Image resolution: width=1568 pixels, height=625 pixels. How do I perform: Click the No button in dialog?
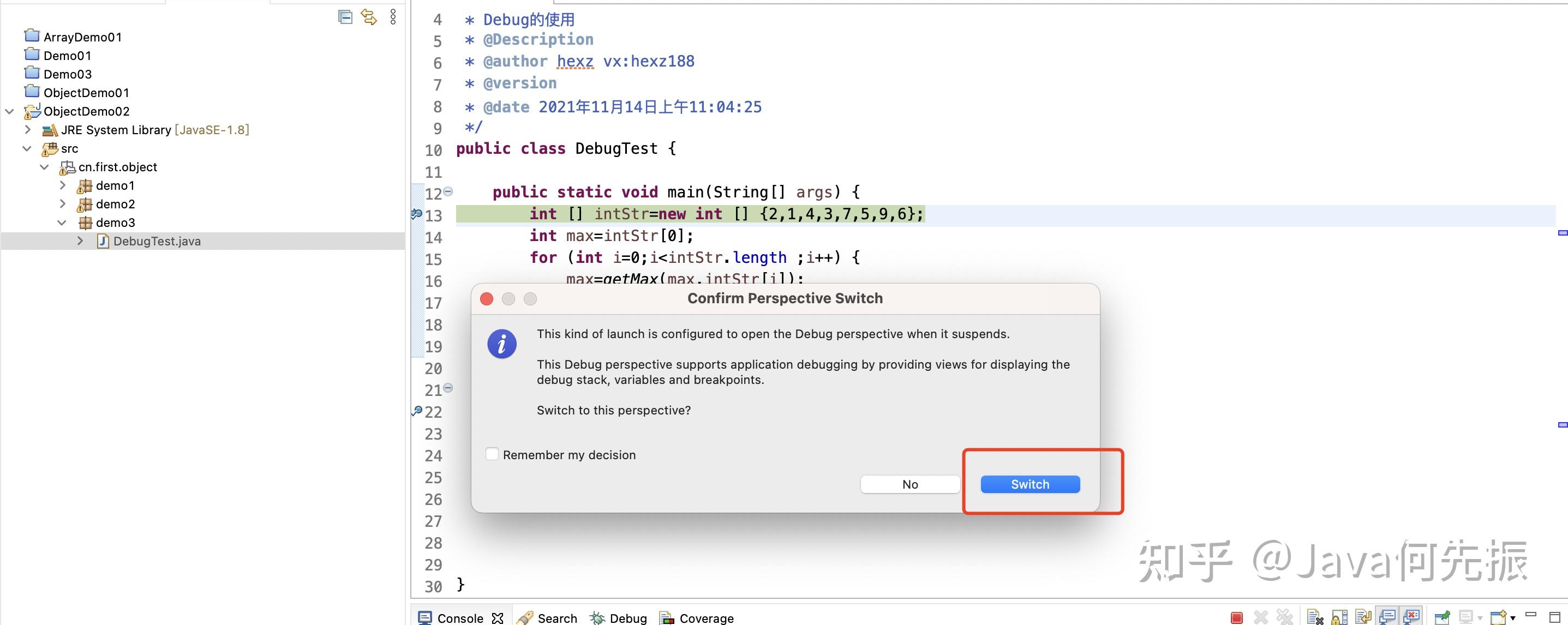pos(910,484)
